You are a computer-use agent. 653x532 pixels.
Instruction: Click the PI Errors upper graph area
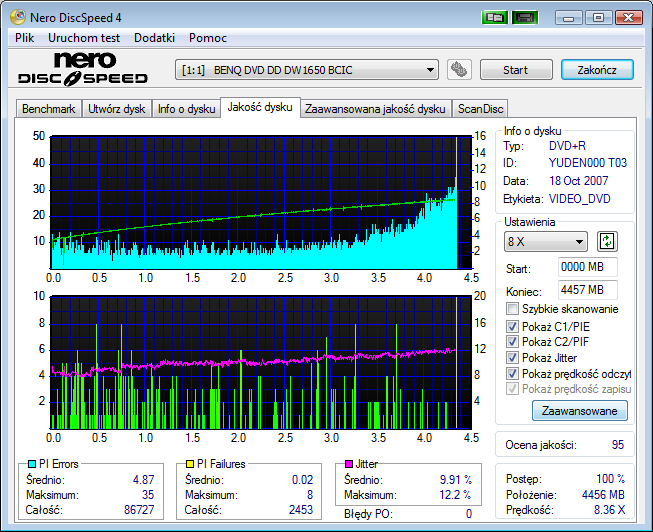(261, 202)
